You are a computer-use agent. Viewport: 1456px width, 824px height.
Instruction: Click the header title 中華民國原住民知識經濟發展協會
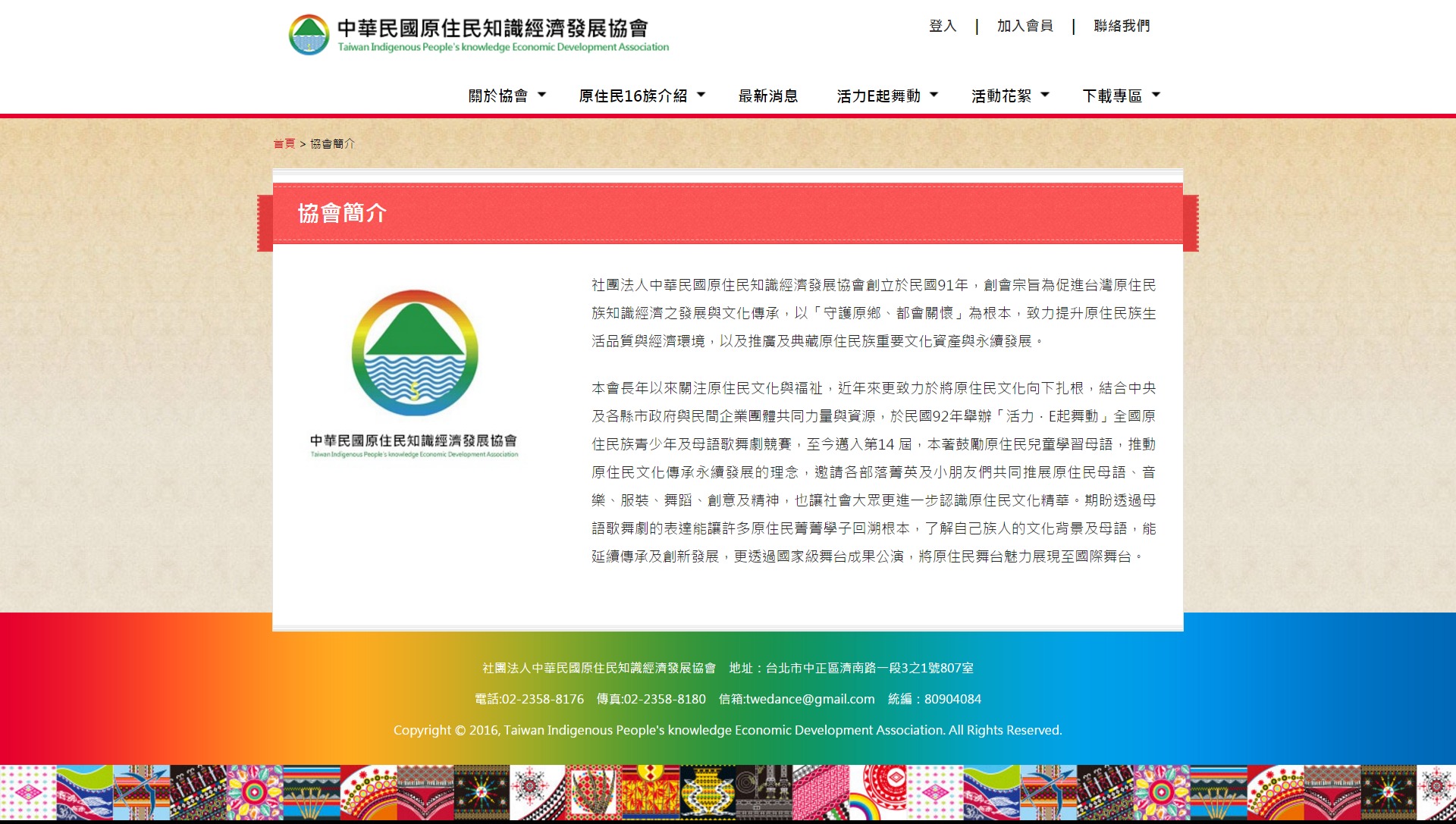coord(493,28)
